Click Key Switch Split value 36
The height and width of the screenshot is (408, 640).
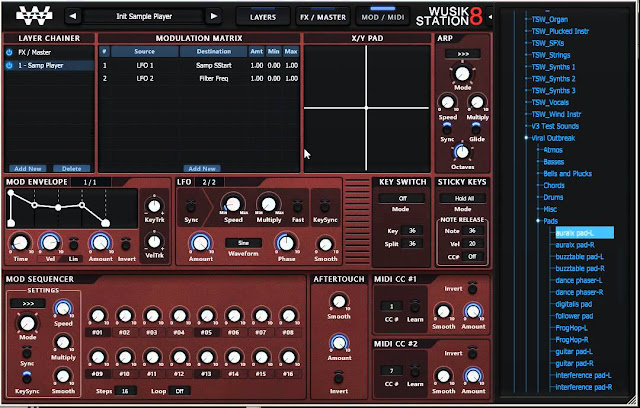coord(412,244)
